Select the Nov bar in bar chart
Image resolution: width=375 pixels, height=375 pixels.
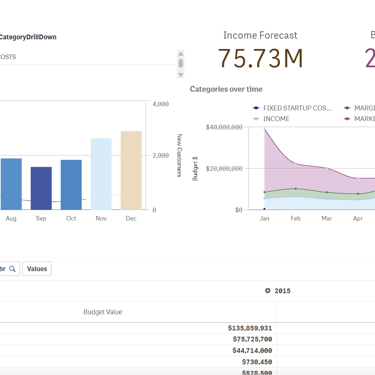[101, 174]
